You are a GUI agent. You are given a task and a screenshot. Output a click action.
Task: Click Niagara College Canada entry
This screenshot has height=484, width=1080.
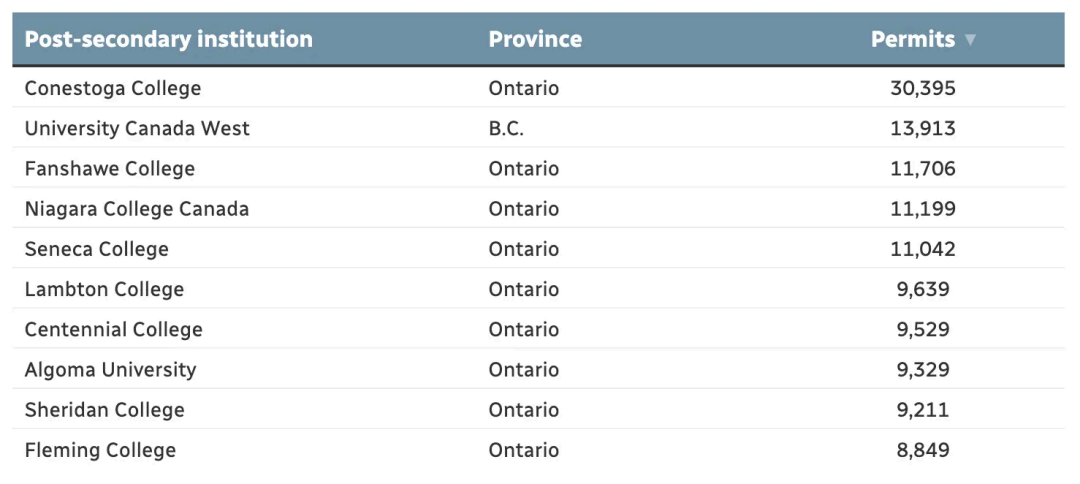click(x=137, y=209)
